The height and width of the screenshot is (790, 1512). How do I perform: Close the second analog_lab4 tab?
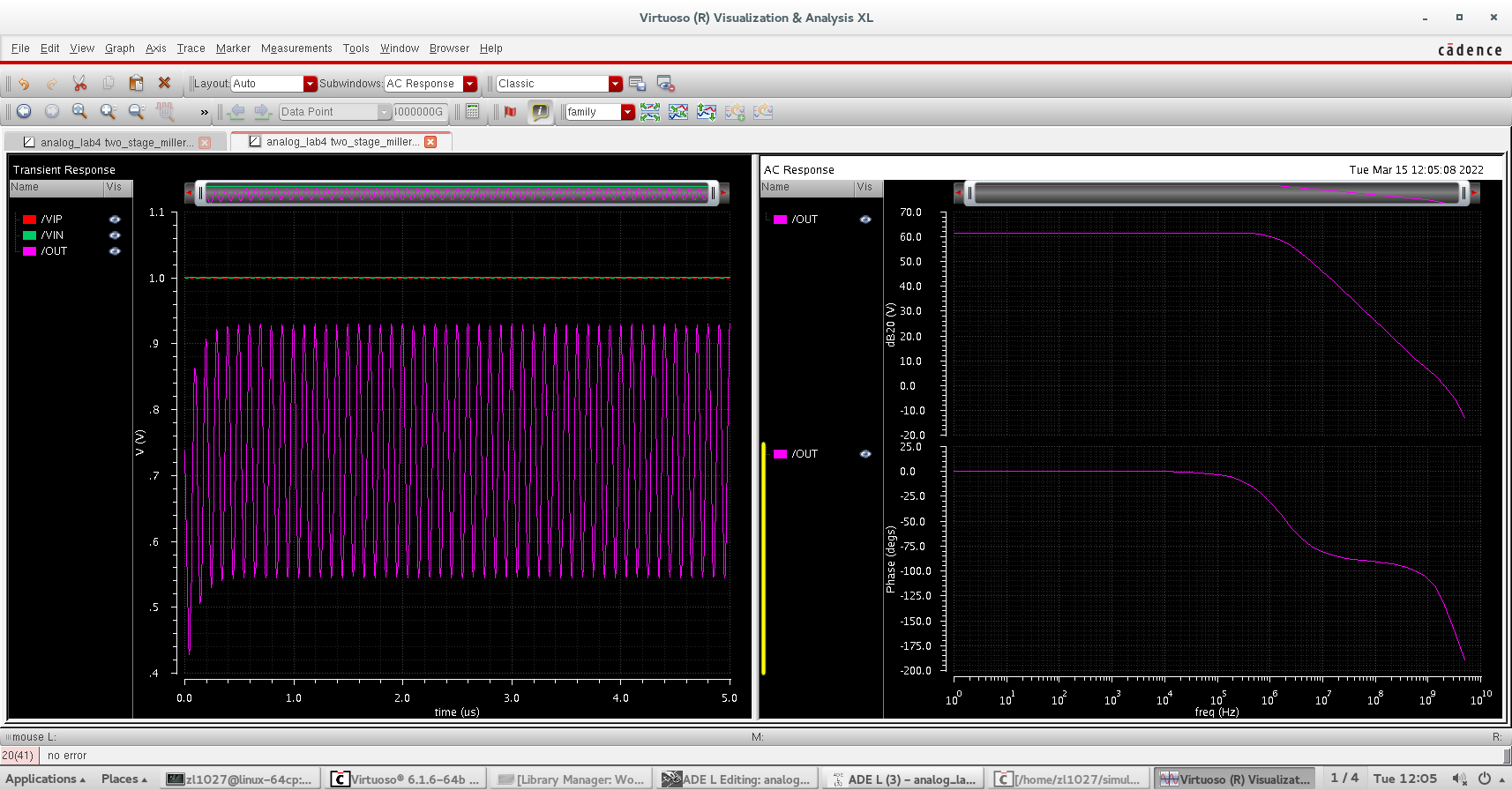click(x=430, y=142)
